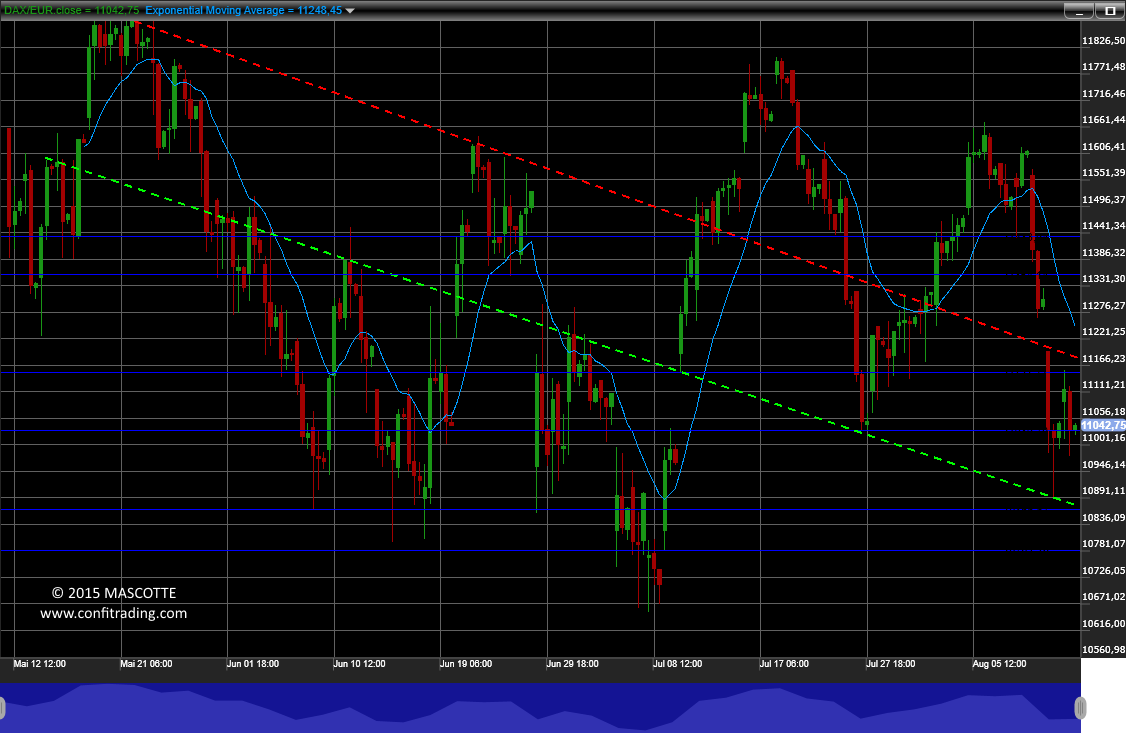Click the blue overview navigator area
This screenshot has height=733, width=1126.
click(540, 708)
